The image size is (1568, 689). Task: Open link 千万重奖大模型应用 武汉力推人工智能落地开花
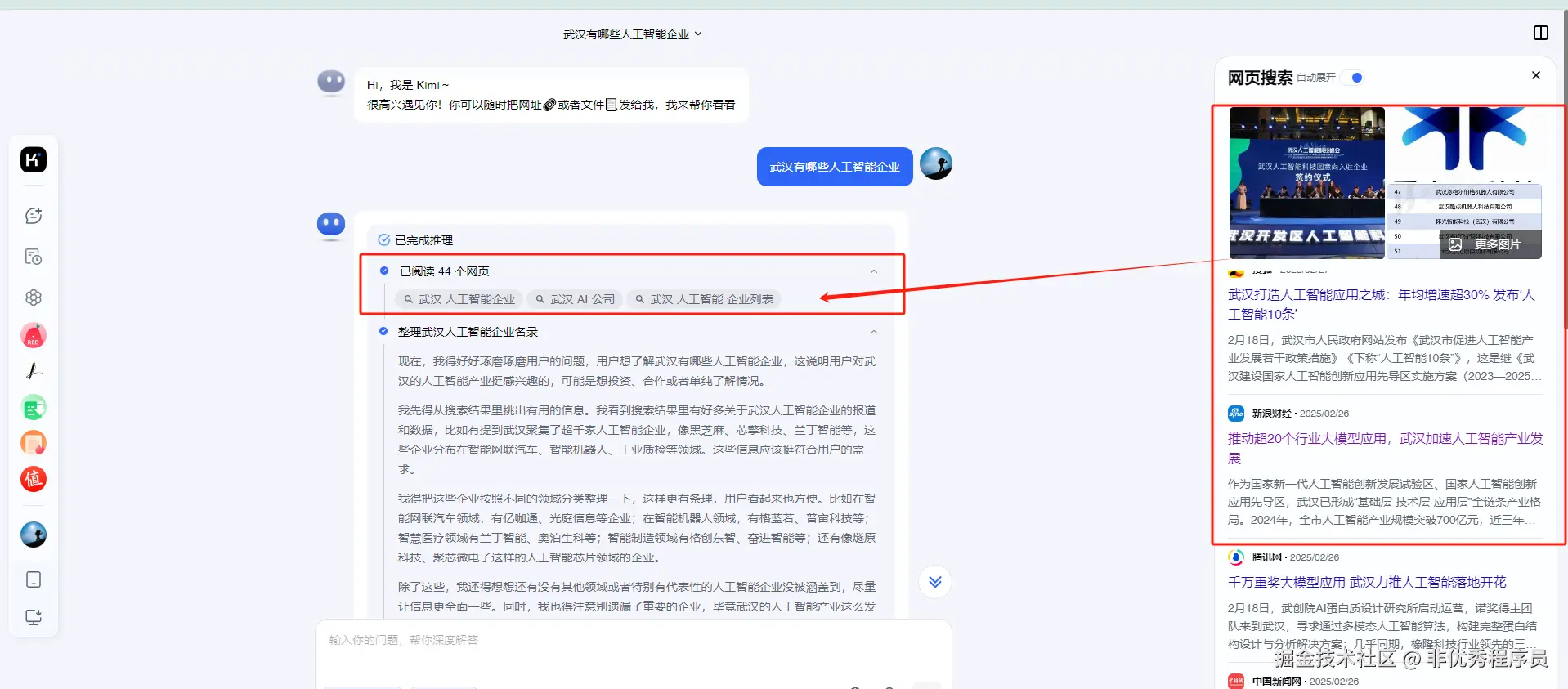pos(1367,582)
